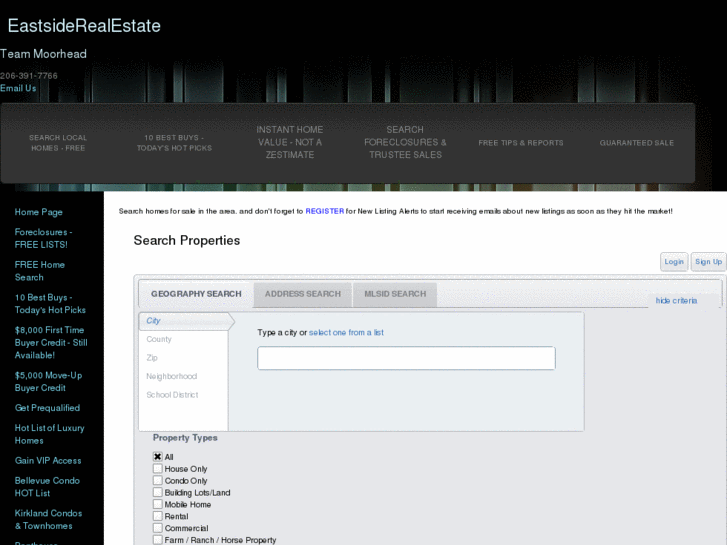727x545 pixels.
Task: Open 'select one from a list' link
Action: [346, 333]
